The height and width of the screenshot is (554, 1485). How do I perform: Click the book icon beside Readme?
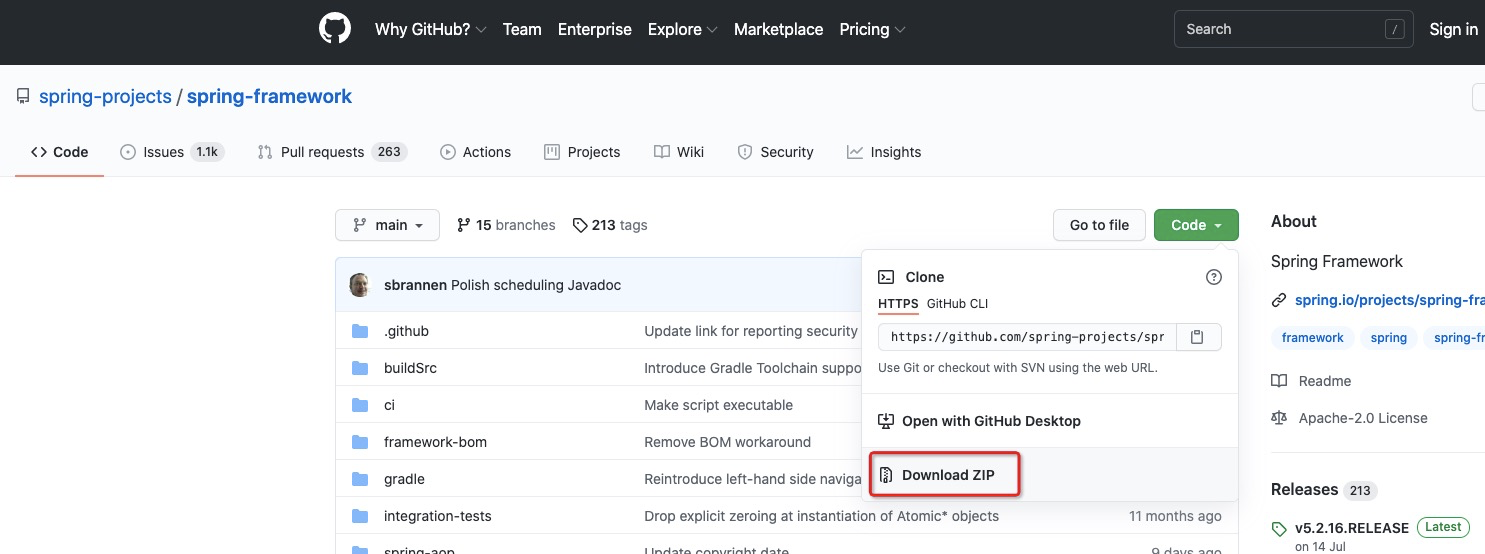pos(1278,381)
